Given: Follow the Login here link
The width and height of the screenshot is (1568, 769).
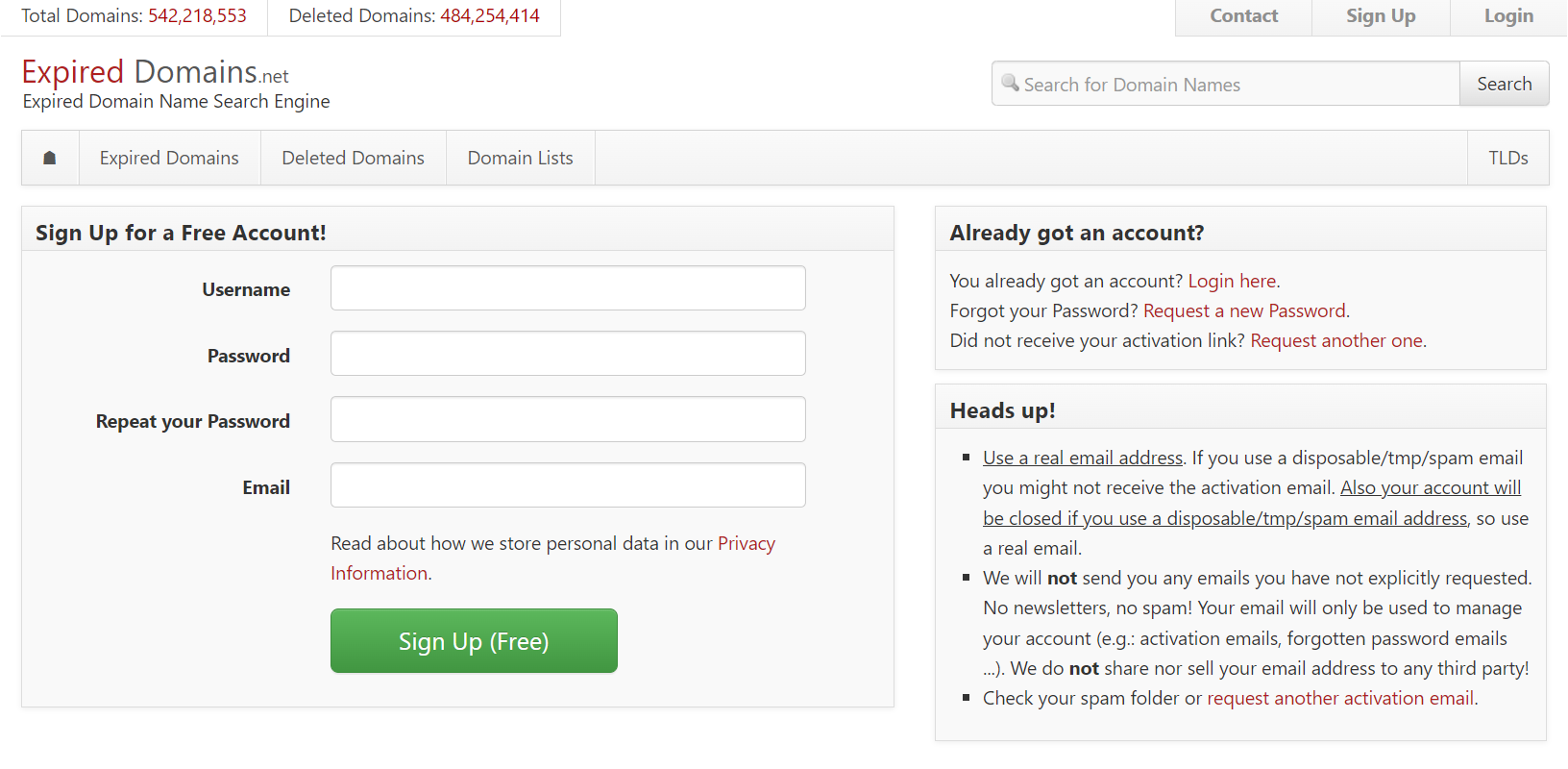Looking at the screenshot, I should 1232,281.
